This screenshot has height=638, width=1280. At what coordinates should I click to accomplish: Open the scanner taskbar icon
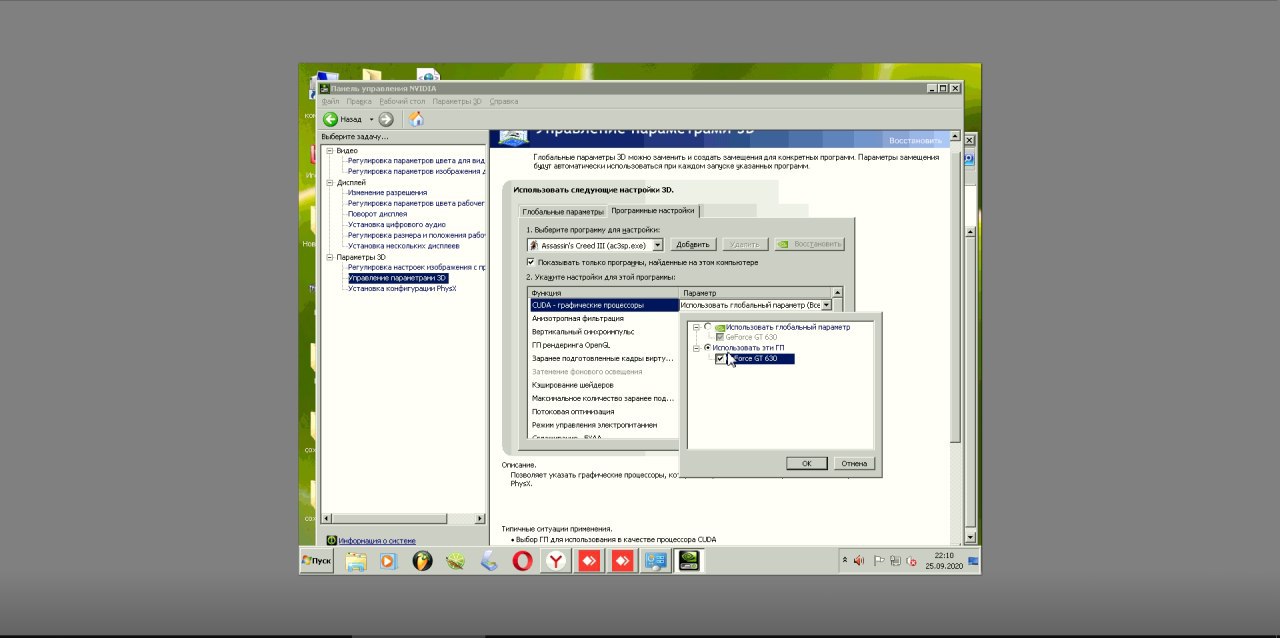point(488,561)
